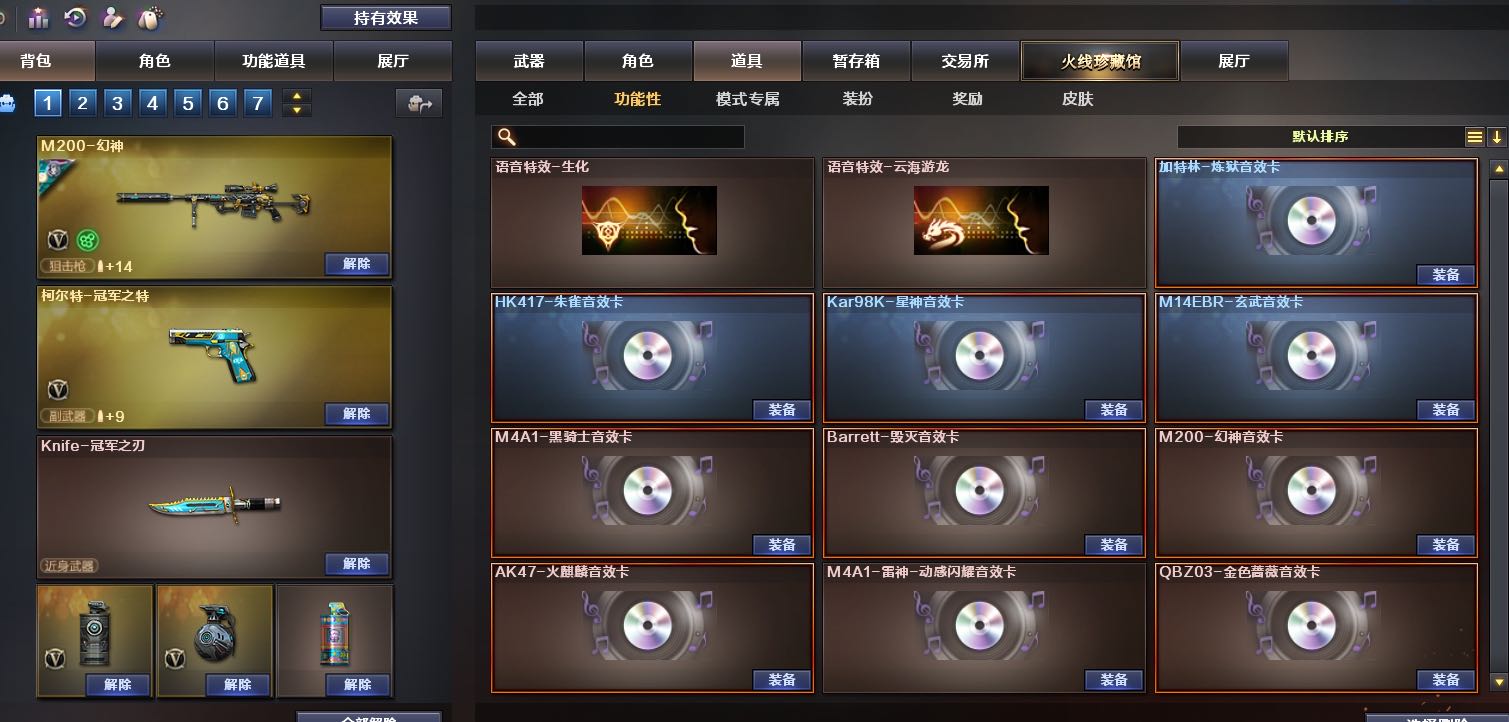Viewport: 1509px width, 722px height.
Task: Open the 默认排序 sort dropdown
Action: pos(1320,137)
